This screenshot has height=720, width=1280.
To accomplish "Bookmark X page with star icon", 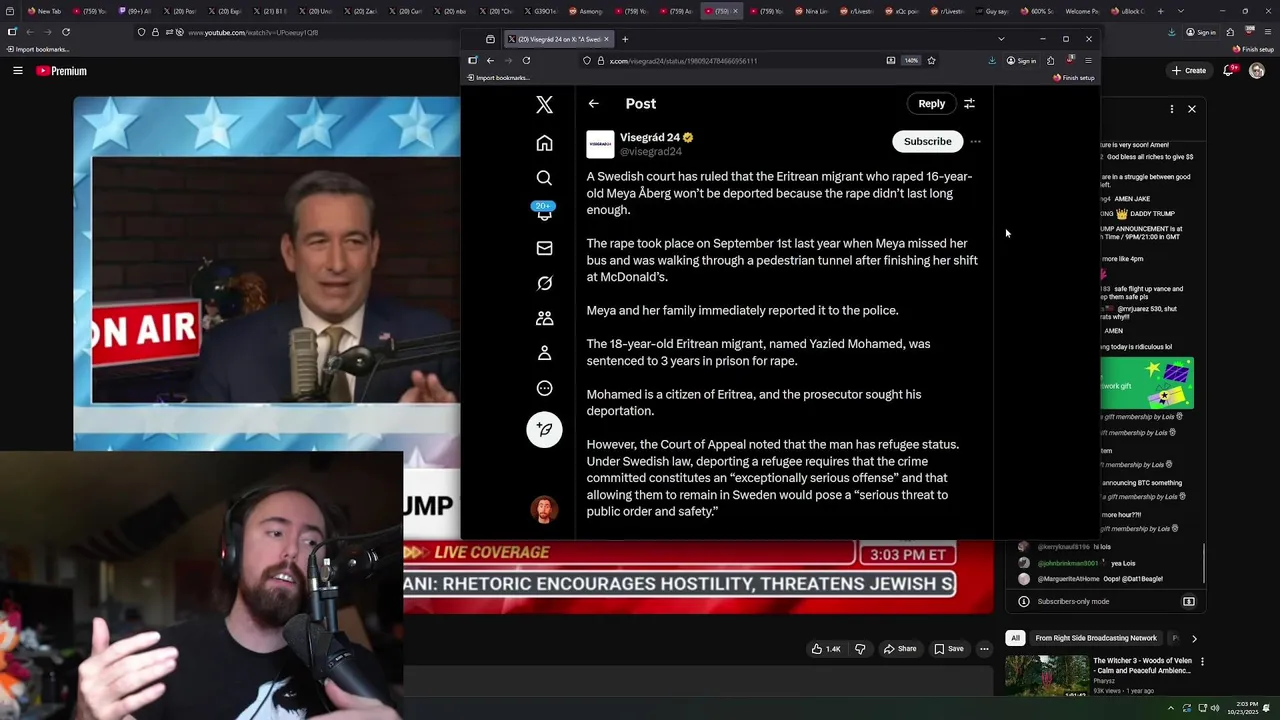I will coord(931,60).
